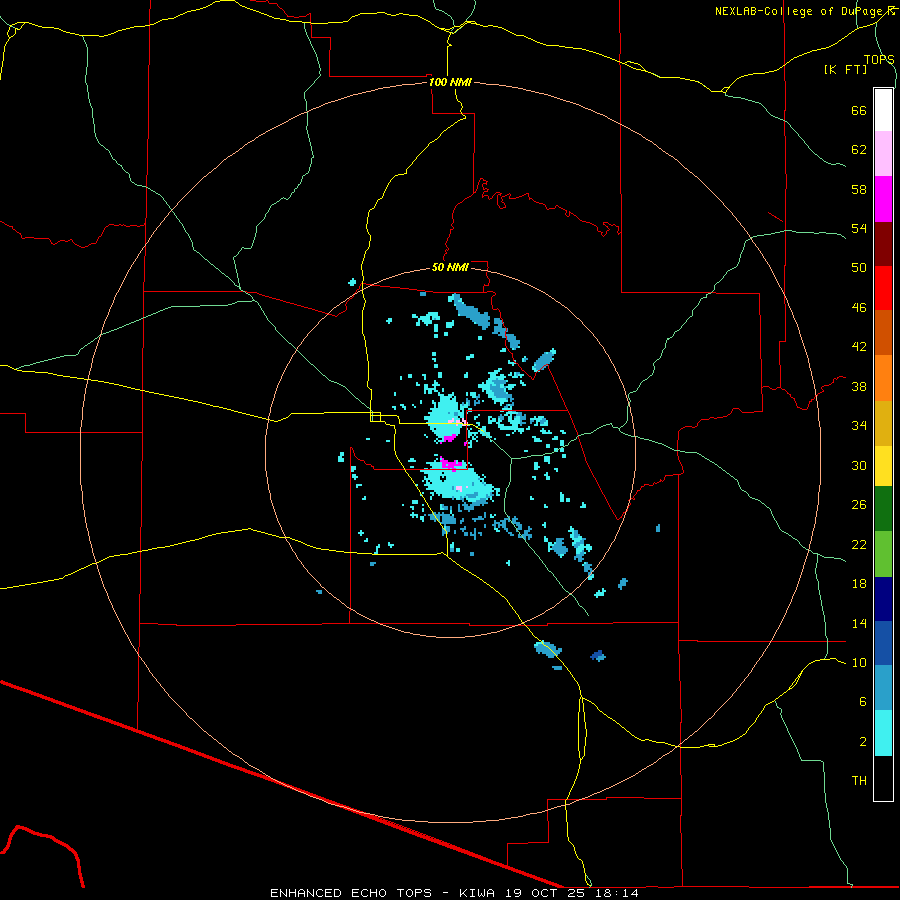Screen dimensions: 900x900
Task: Click the ENHANCED ECHO TOPS KIWA timestamp caption
Action: pyautogui.click(x=454, y=893)
